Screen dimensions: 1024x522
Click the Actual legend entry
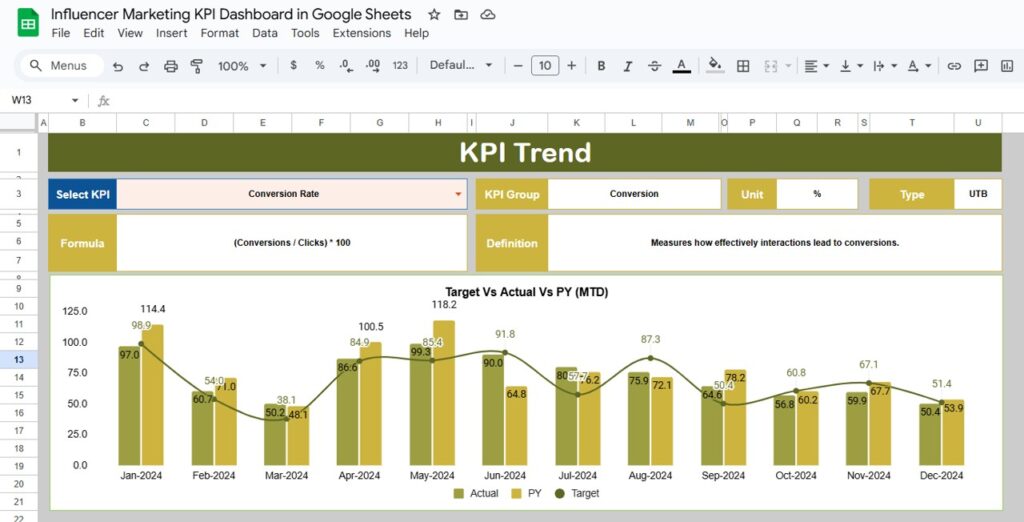pyautogui.click(x=475, y=493)
